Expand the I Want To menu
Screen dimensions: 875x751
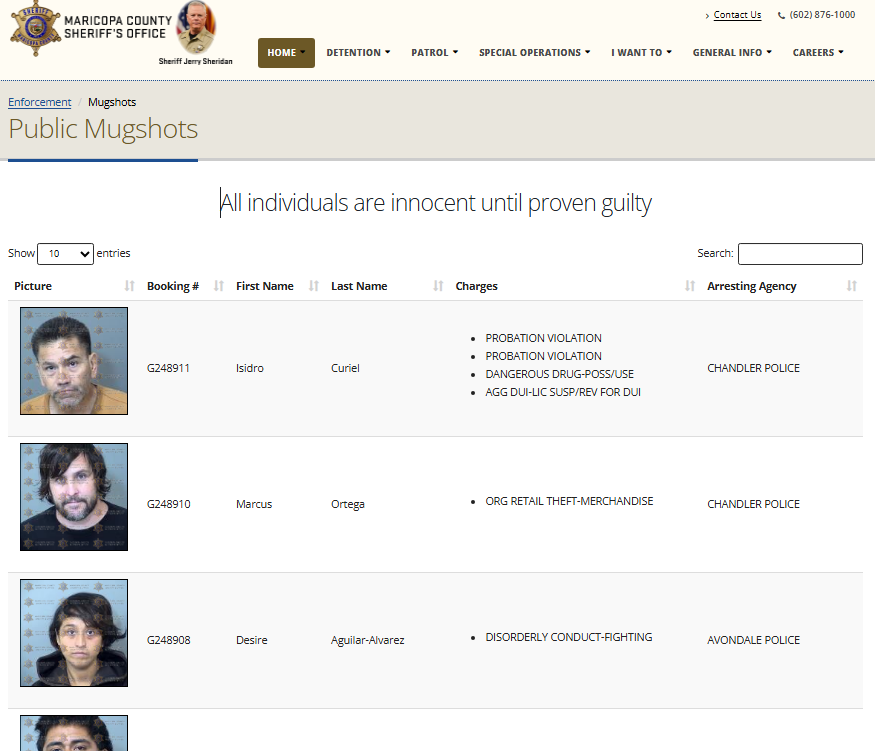coord(641,53)
